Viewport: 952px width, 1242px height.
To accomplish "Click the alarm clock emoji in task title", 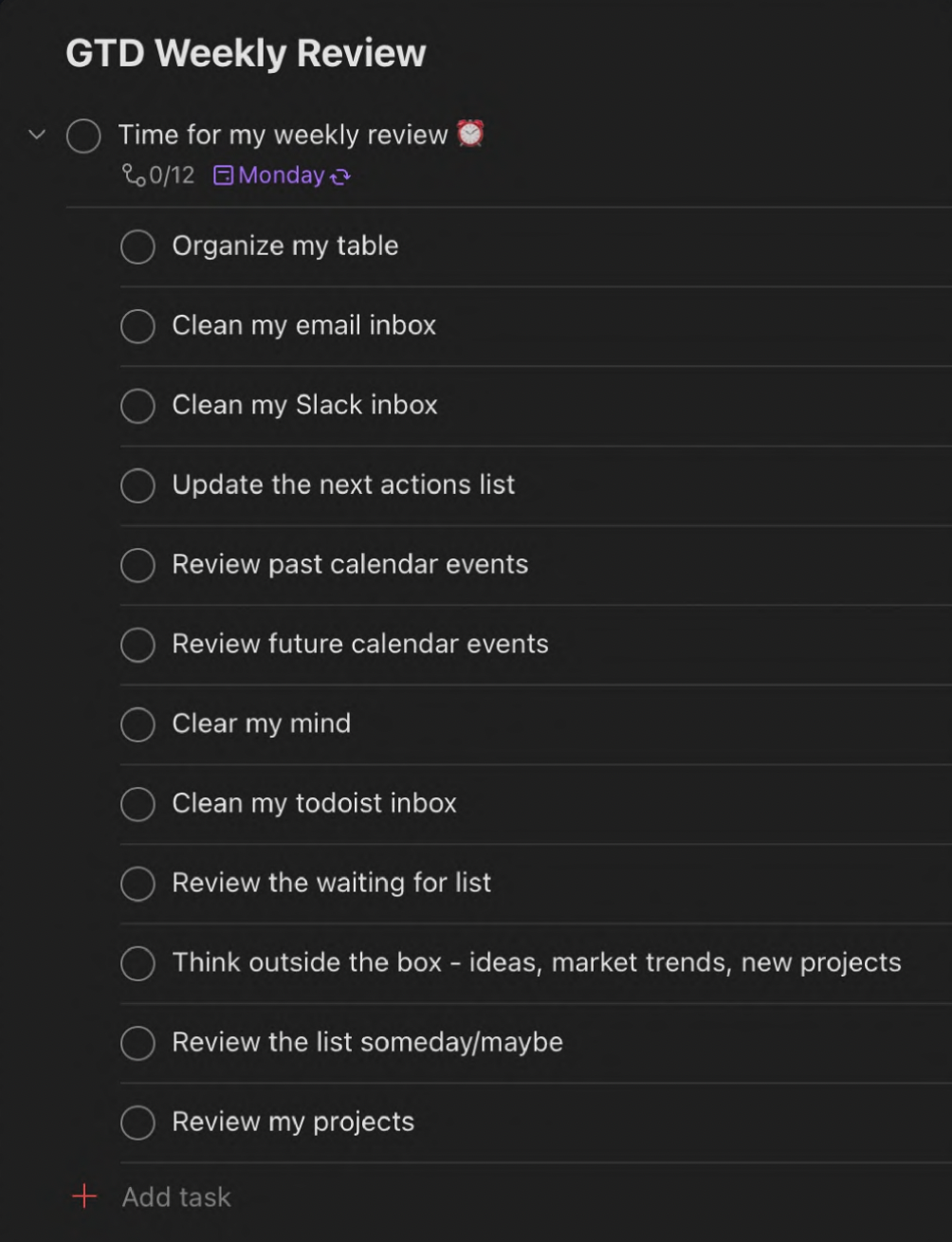I will pyautogui.click(x=470, y=134).
